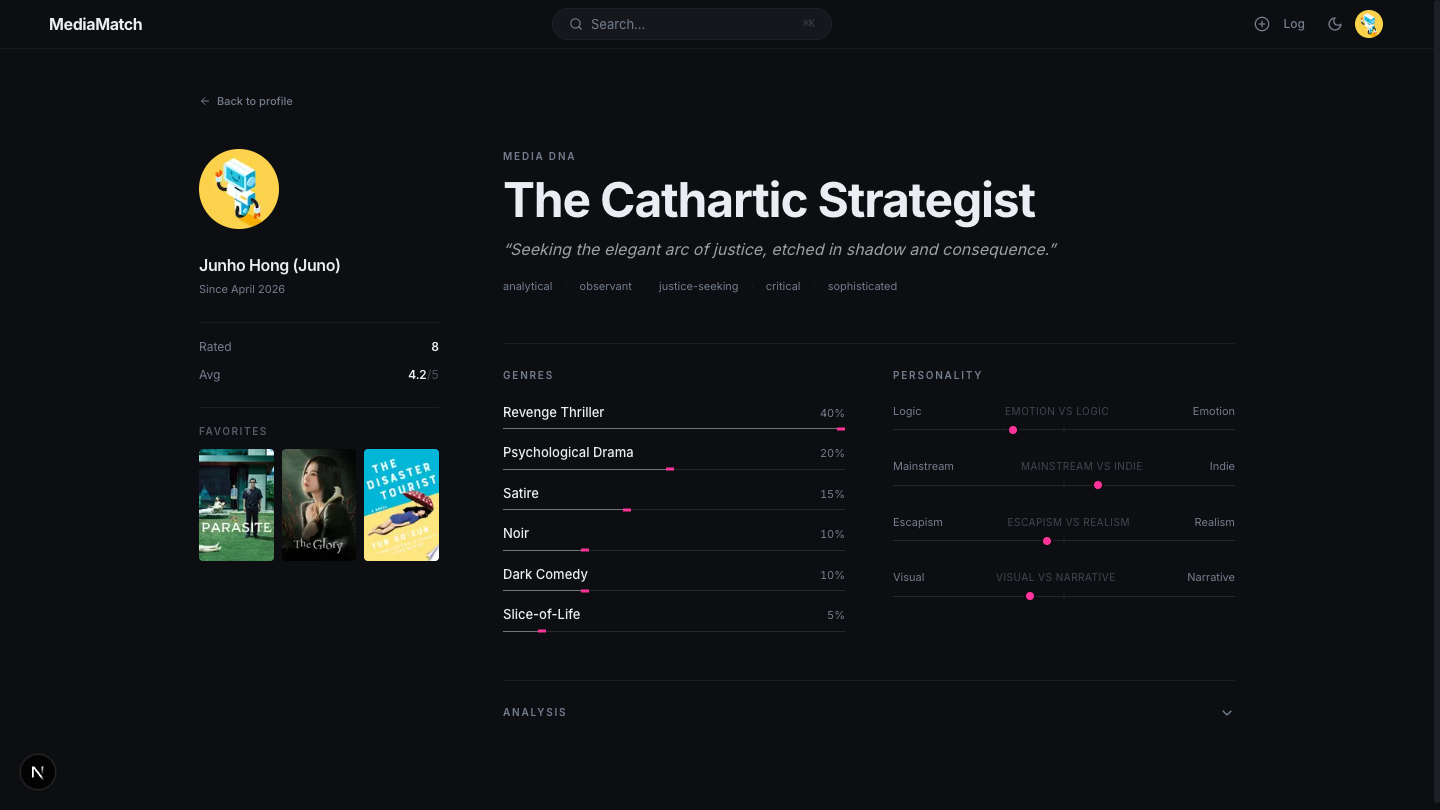Open the Parasite favorite poster

coord(236,505)
